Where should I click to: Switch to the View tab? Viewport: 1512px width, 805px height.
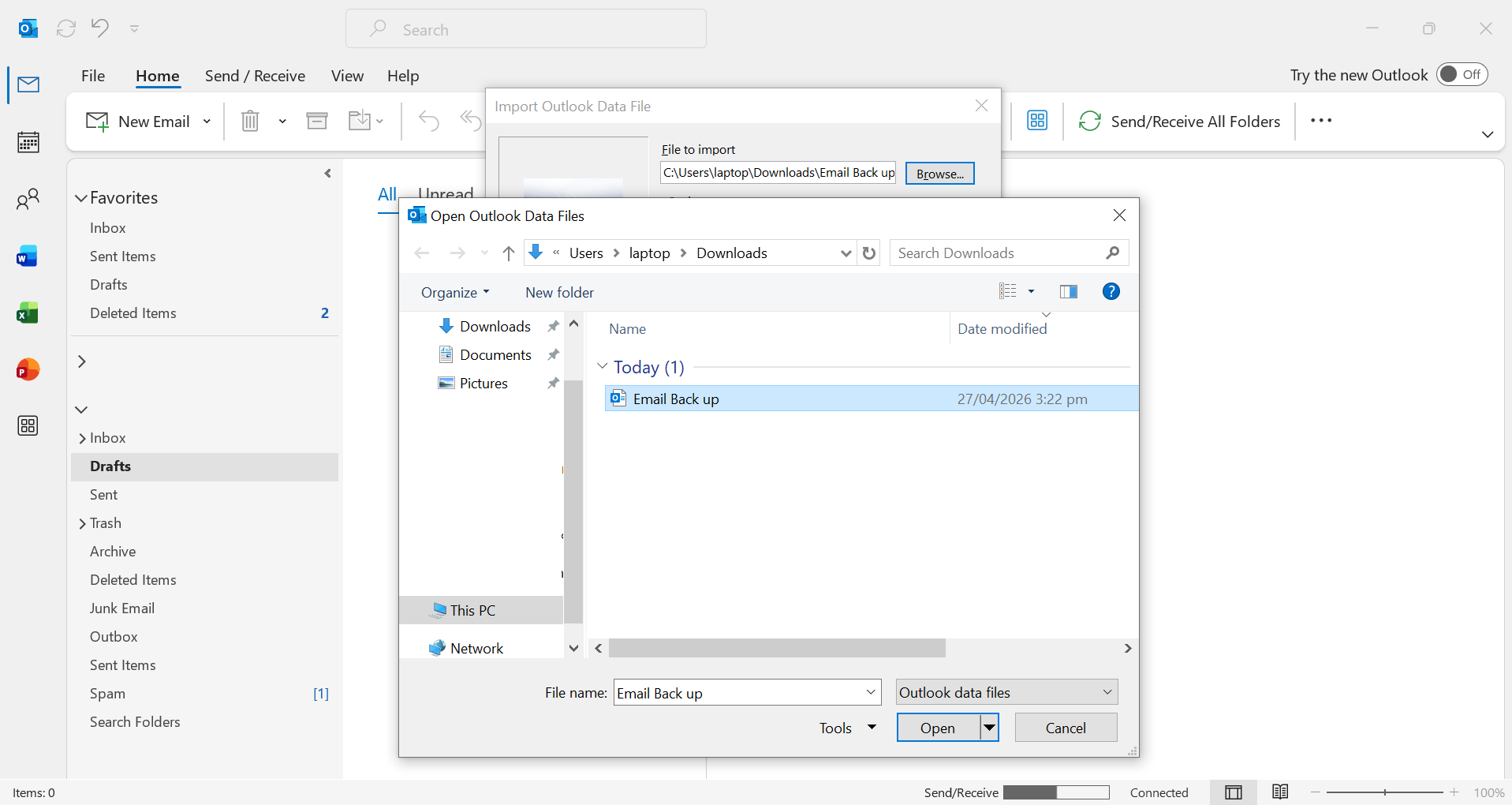347,76
